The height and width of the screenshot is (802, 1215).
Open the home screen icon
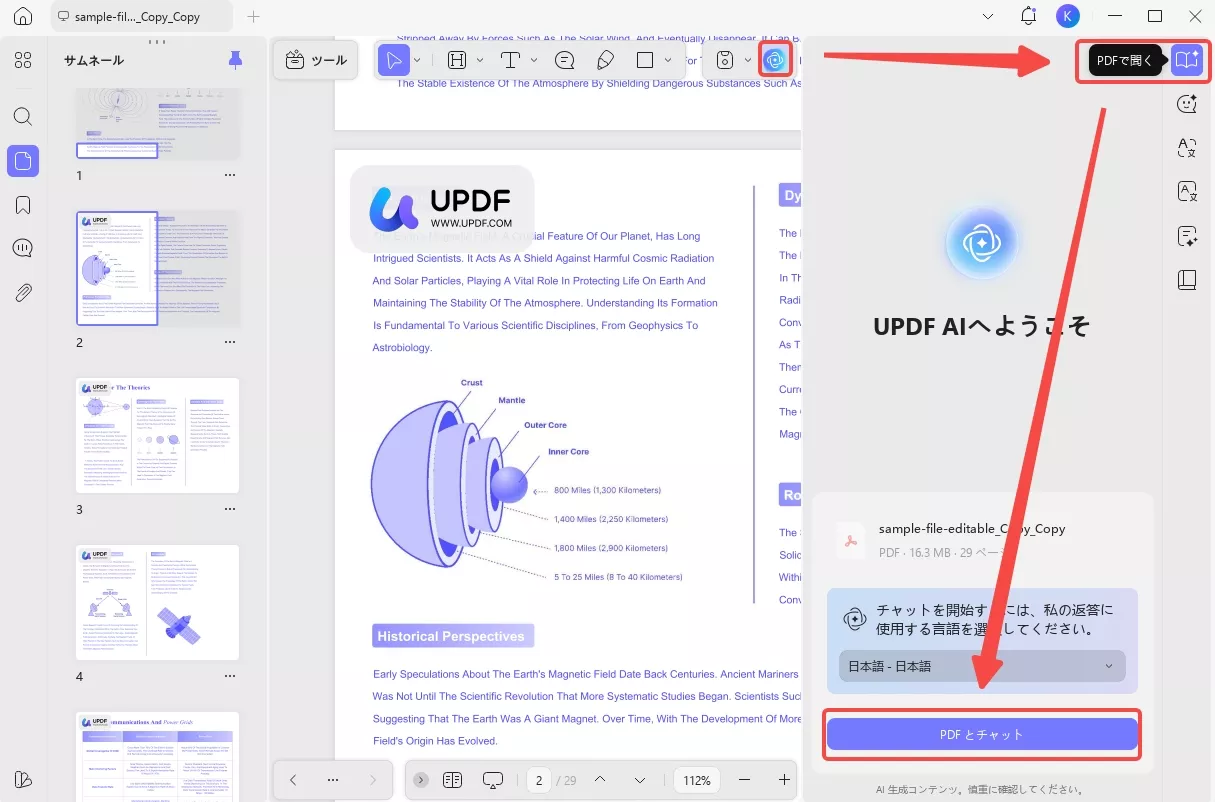tap(23, 17)
